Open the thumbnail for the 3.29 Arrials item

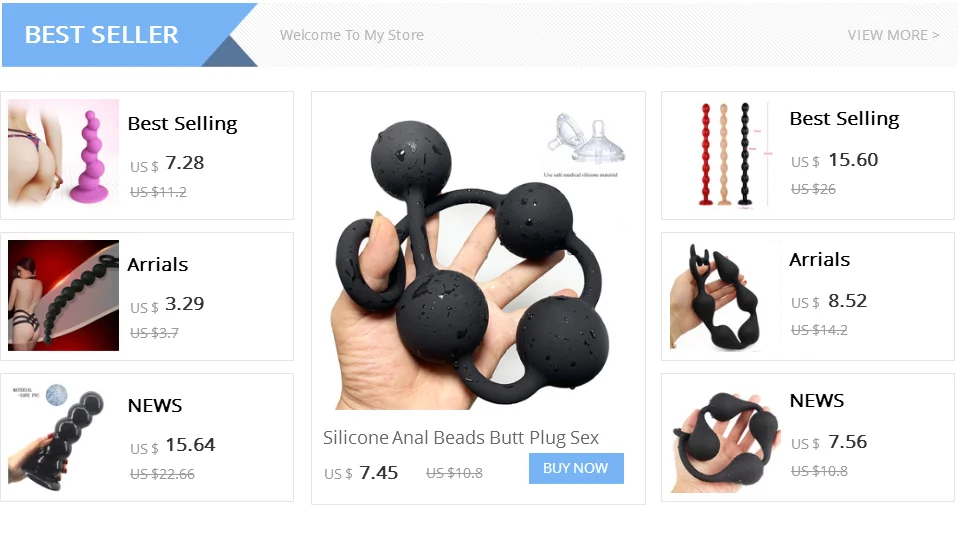pyautogui.click(x=64, y=295)
